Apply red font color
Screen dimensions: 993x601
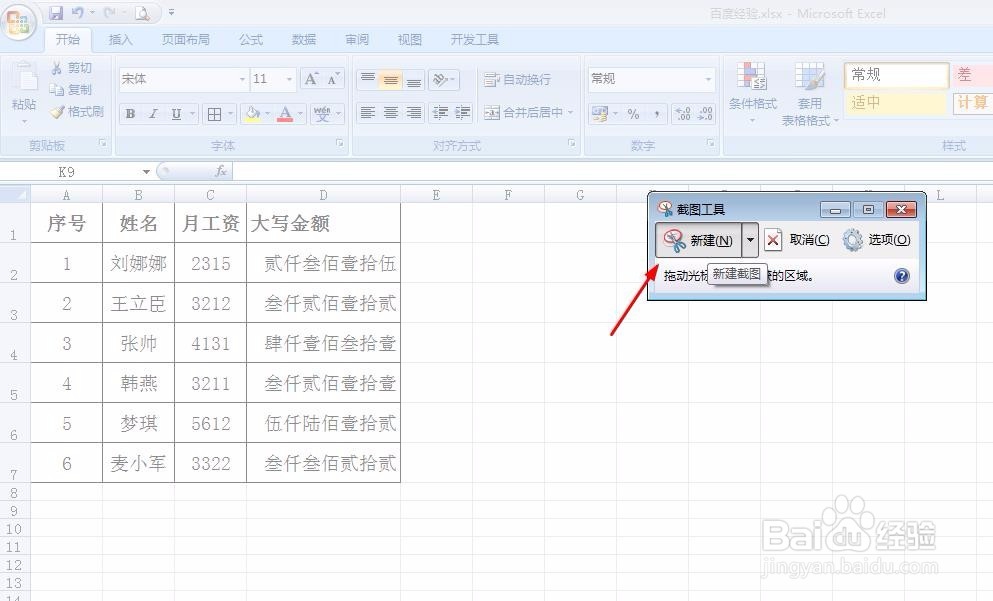285,114
